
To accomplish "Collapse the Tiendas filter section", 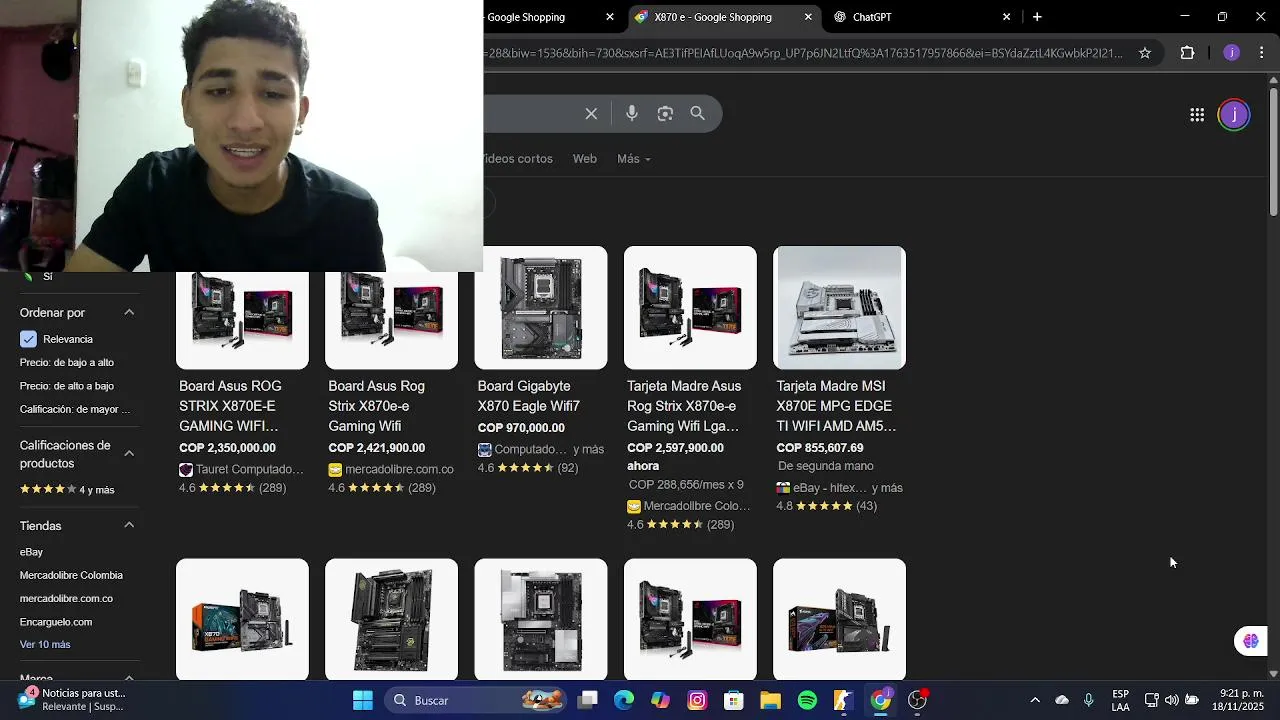I will (129, 525).
